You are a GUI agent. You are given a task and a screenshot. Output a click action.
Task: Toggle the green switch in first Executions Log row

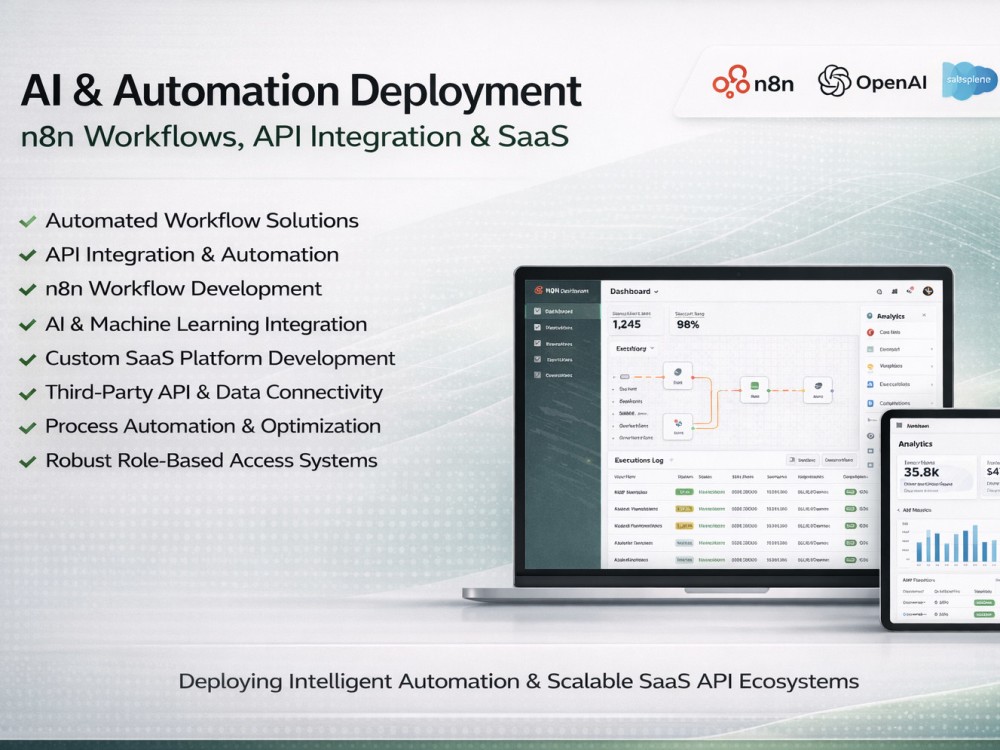(850, 492)
